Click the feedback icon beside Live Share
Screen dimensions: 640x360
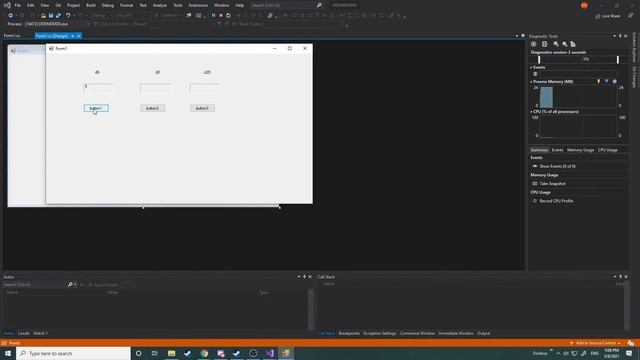pos(631,16)
